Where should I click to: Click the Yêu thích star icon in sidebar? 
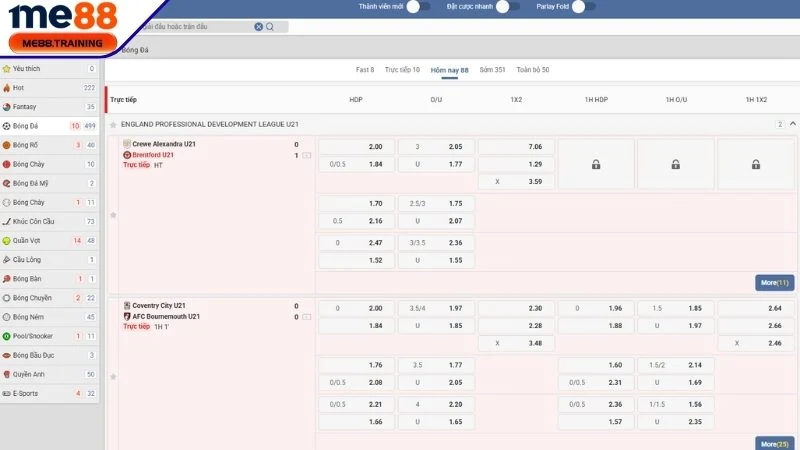coord(7,69)
